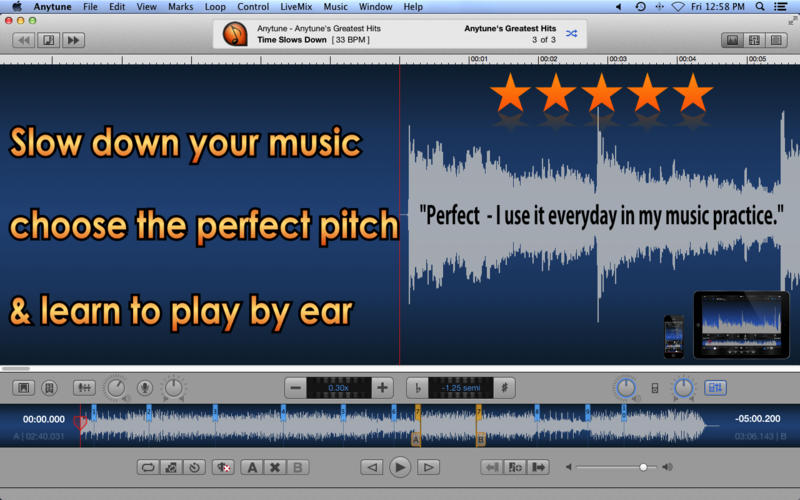
Task: Select mark 2 on the overview waveform
Action: point(148,412)
